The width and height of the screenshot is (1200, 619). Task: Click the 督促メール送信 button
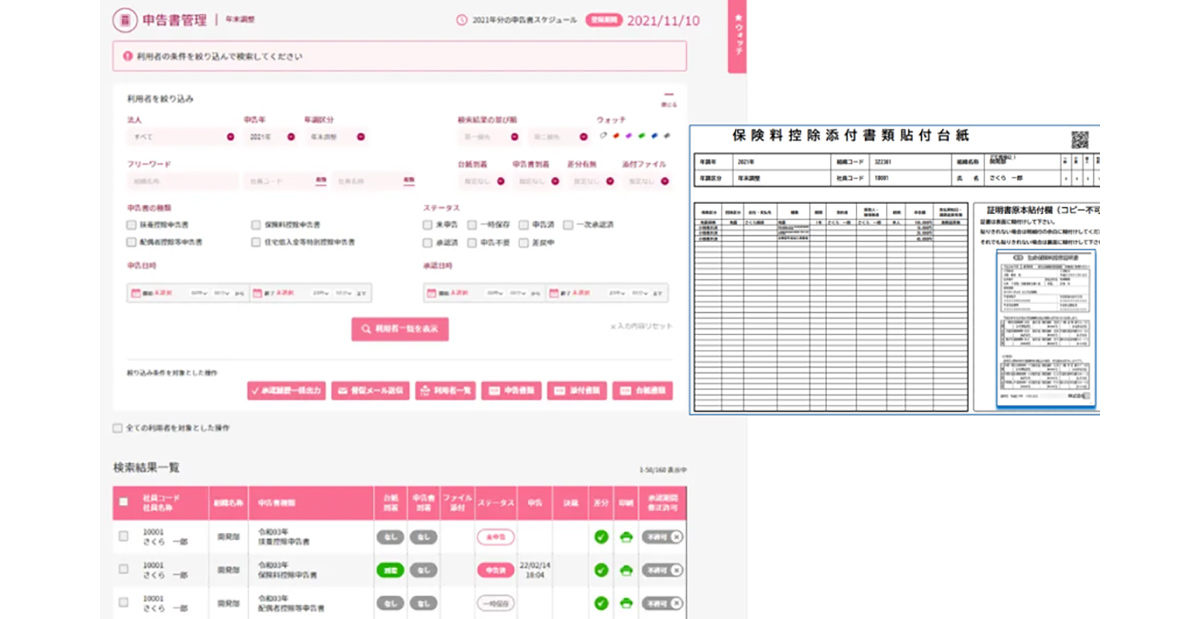pos(369,391)
